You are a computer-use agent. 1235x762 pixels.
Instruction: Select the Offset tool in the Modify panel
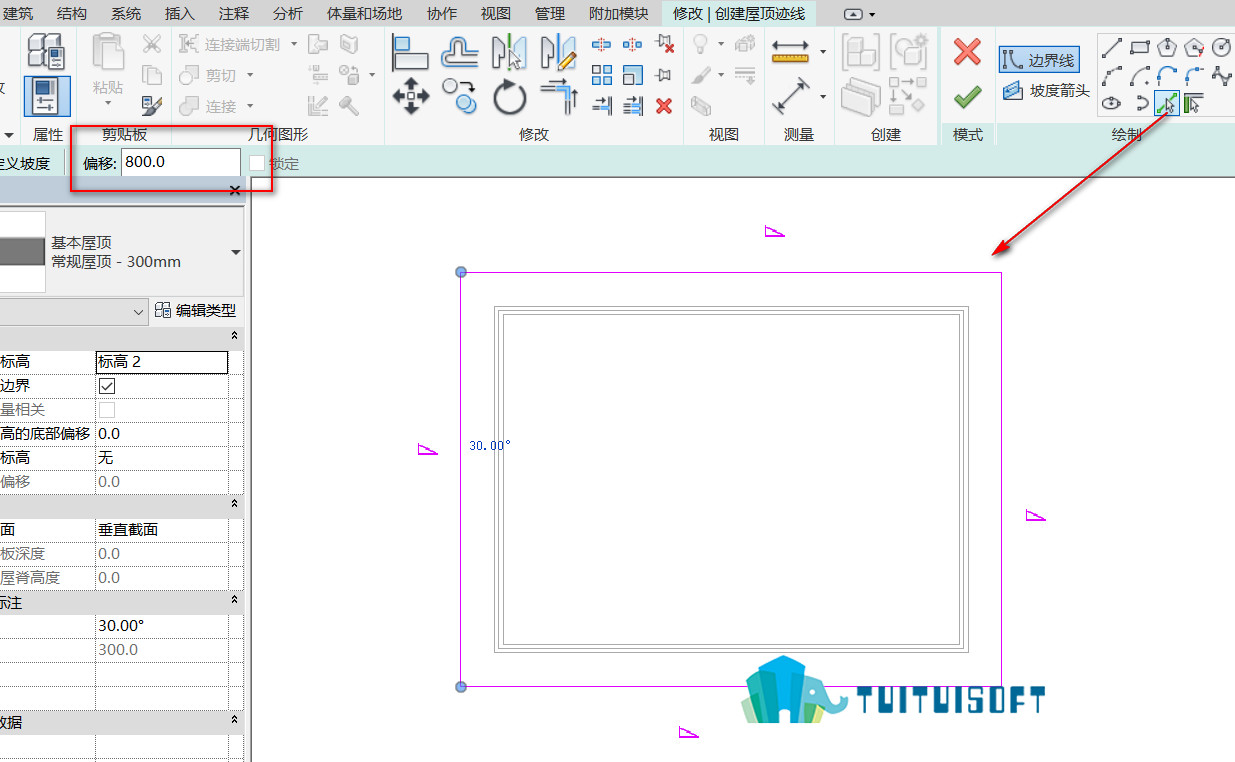click(459, 50)
